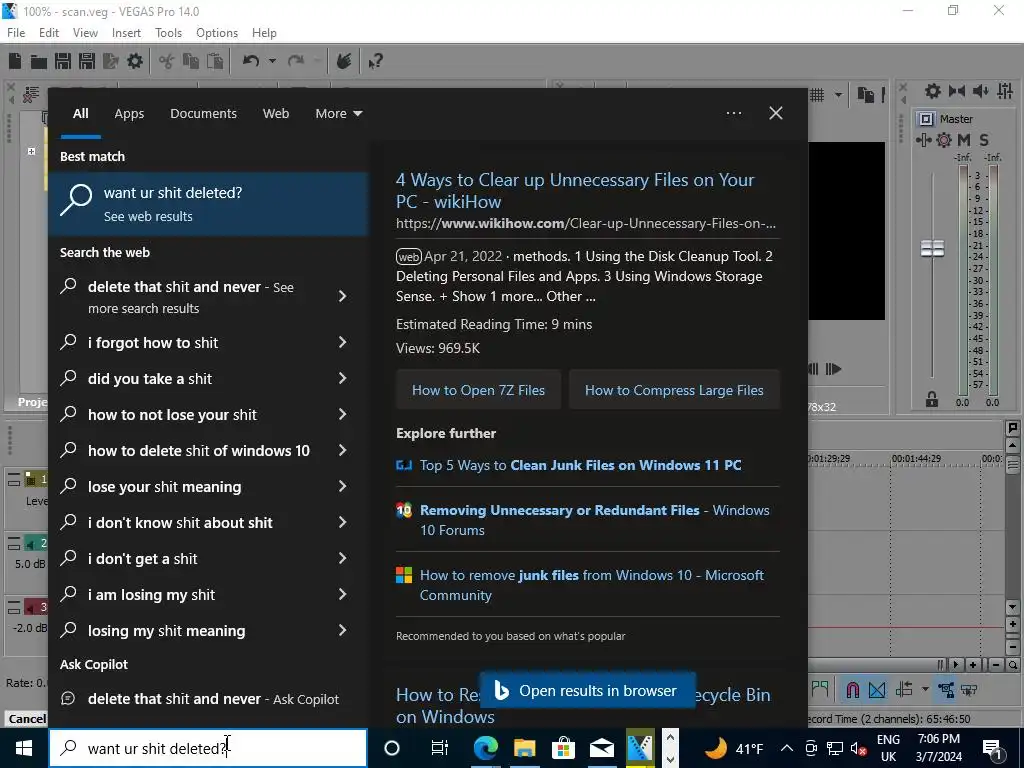
Task: Click the Downmix Output icon in Master Bus
Action: point(957,91)
